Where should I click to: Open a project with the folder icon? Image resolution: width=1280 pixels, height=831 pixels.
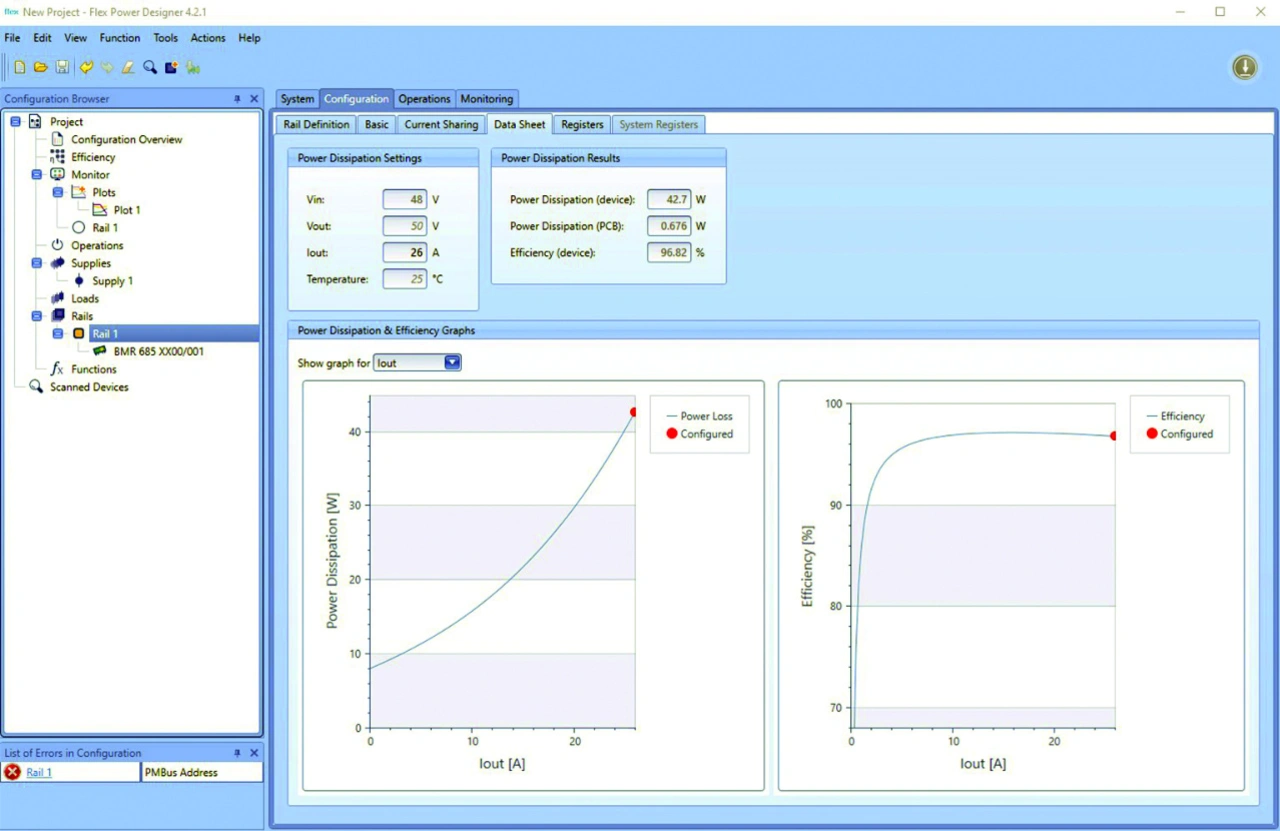click(41, 67)
